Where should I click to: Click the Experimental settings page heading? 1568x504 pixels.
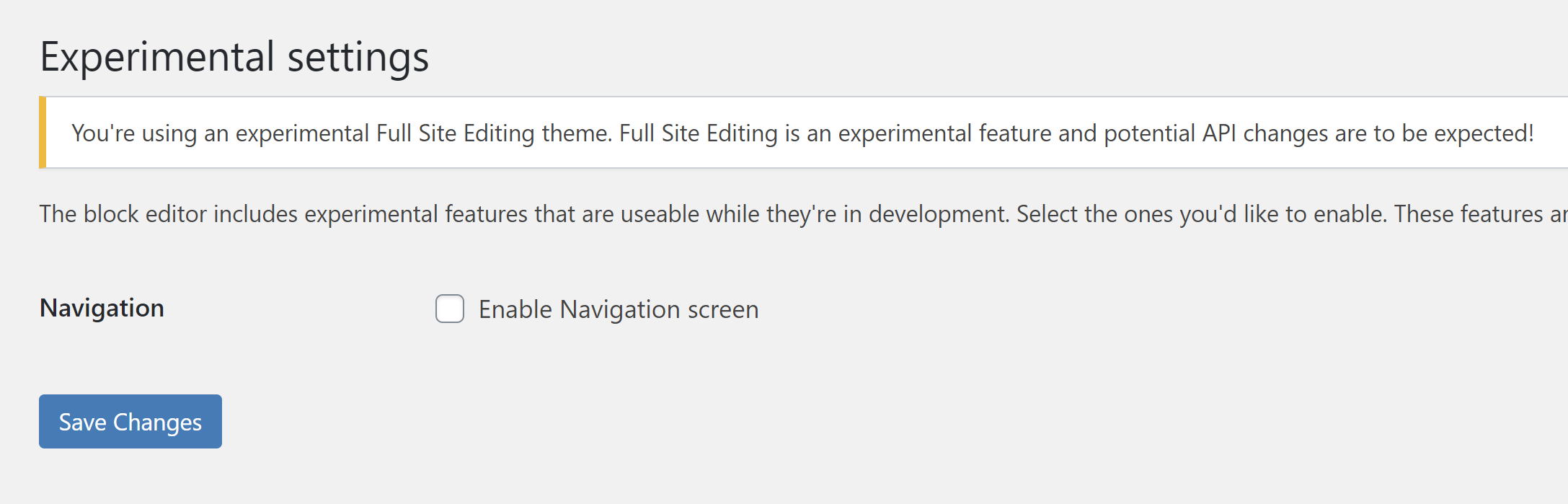235,56
